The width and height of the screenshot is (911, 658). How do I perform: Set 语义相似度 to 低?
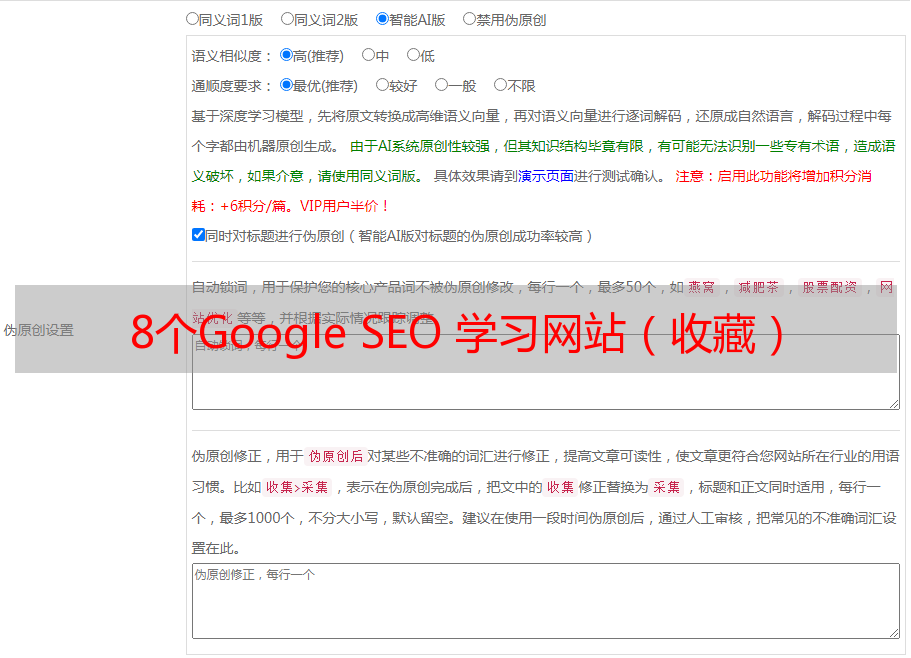click(413, 55)
